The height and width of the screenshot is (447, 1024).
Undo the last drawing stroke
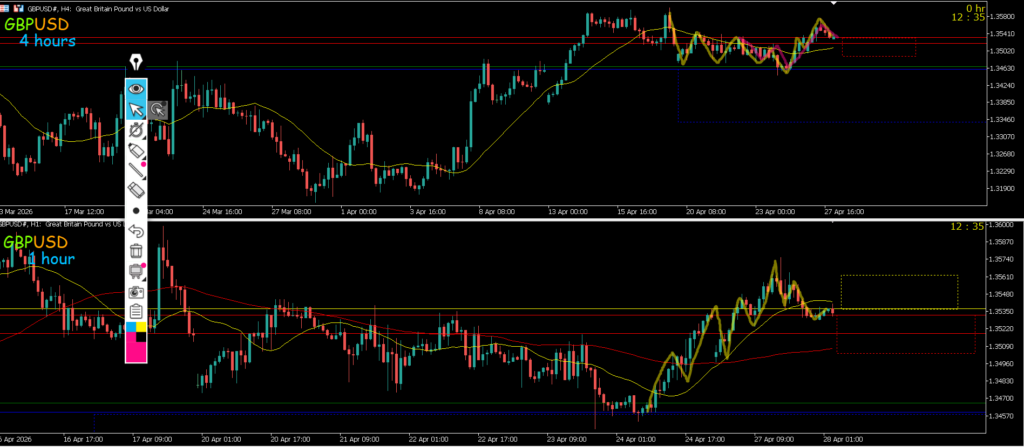click(x=136, y=232)
